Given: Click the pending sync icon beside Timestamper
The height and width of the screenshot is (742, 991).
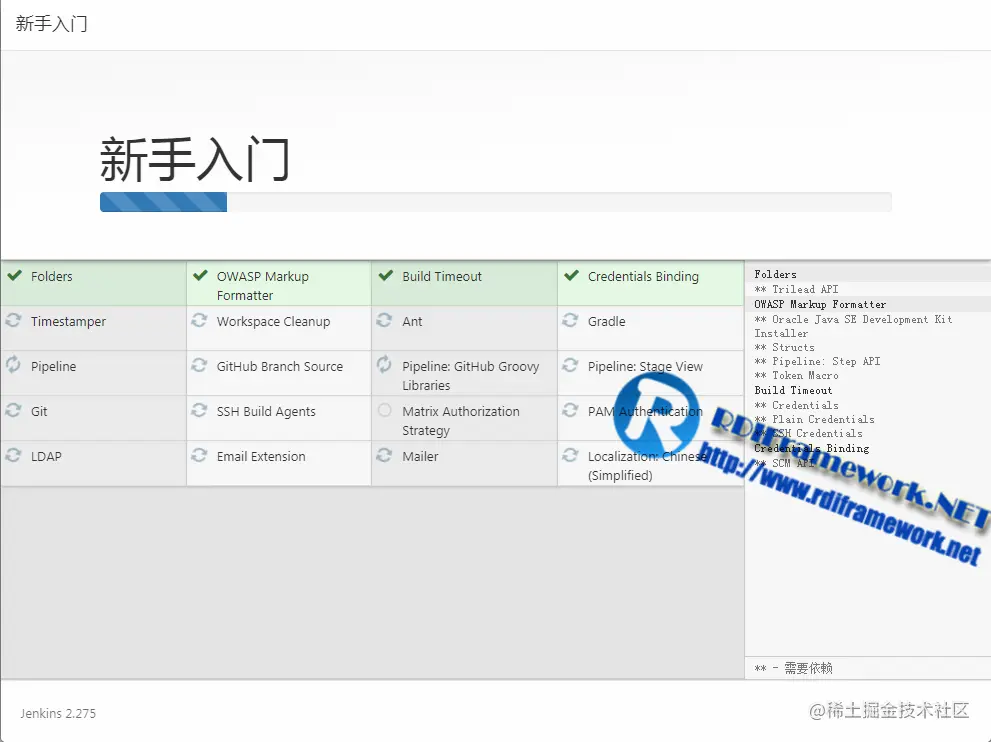Looking at the screenshot, I should coord(13,320).
